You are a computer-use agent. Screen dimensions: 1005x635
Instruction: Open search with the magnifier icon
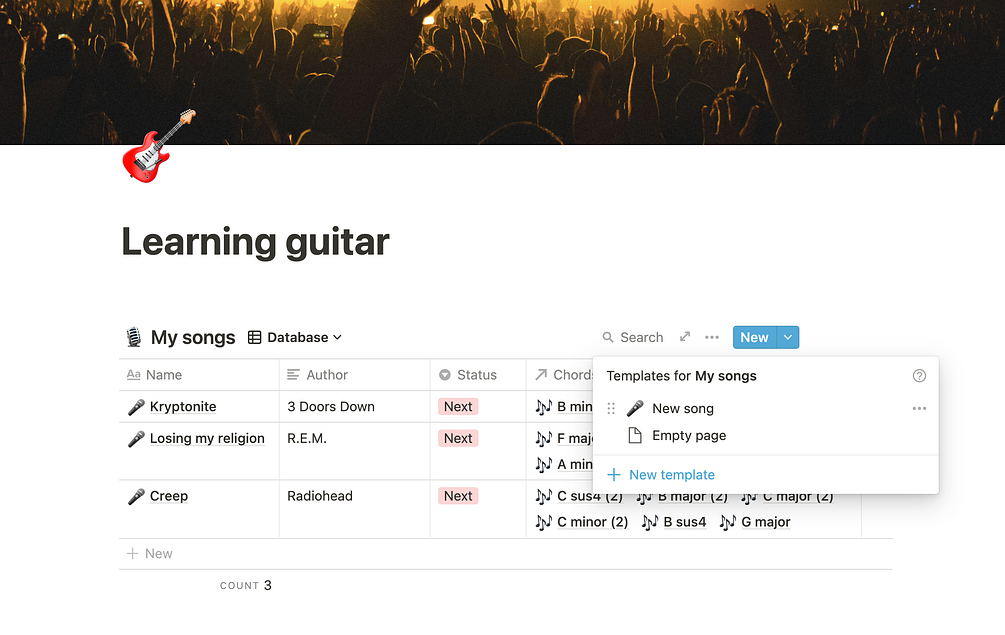pyautogui.click(x=607, y=337)
